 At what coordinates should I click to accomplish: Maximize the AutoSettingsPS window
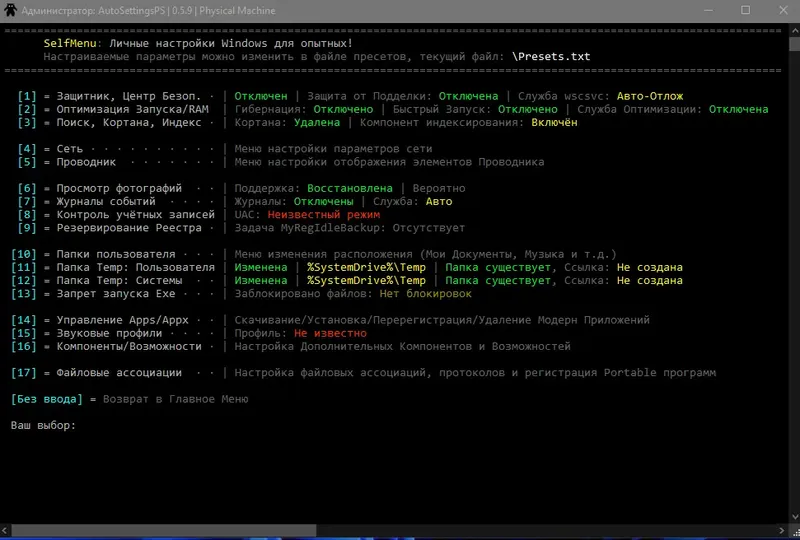[x=745, y=10]
